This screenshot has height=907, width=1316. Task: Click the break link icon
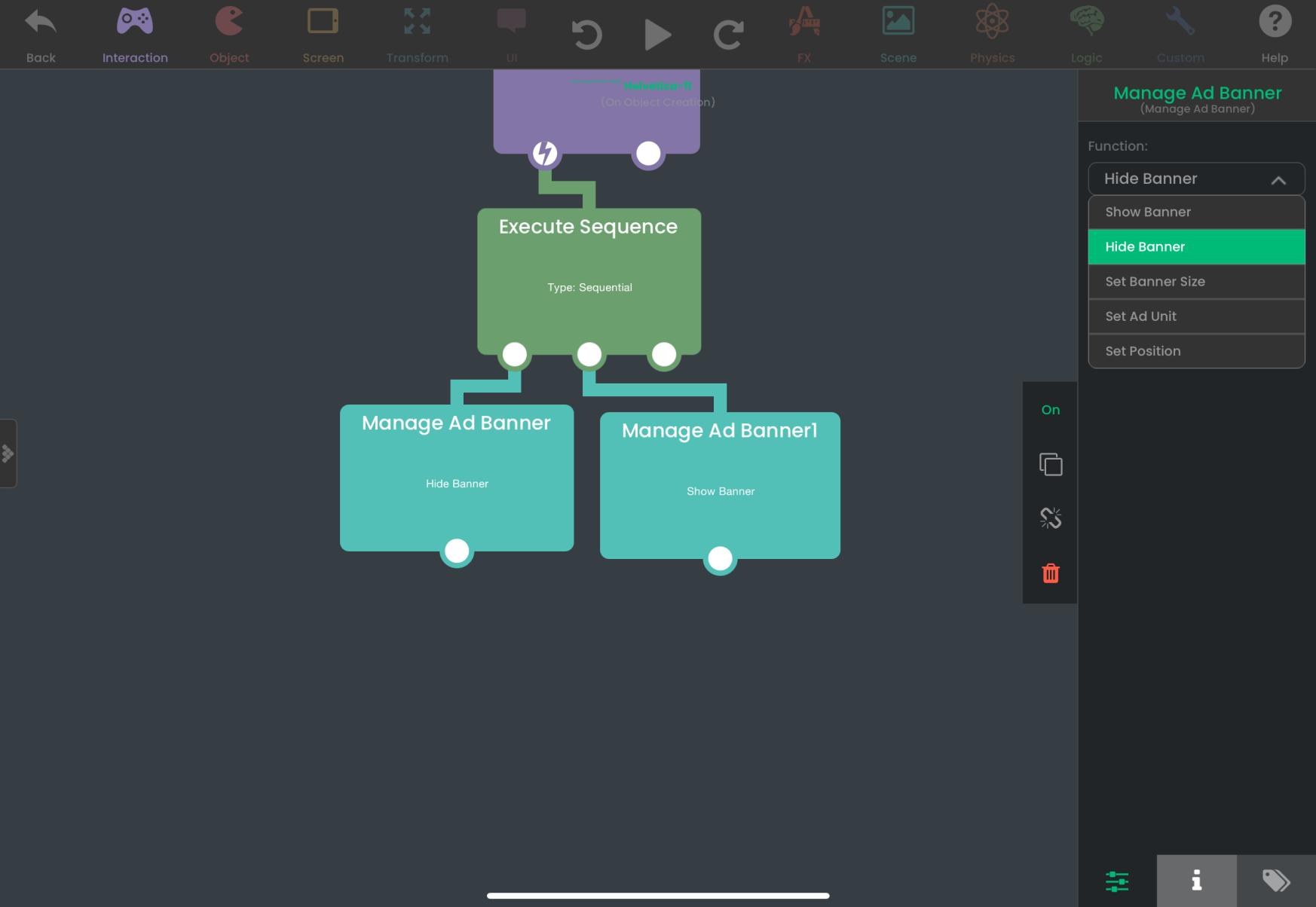1051,518
